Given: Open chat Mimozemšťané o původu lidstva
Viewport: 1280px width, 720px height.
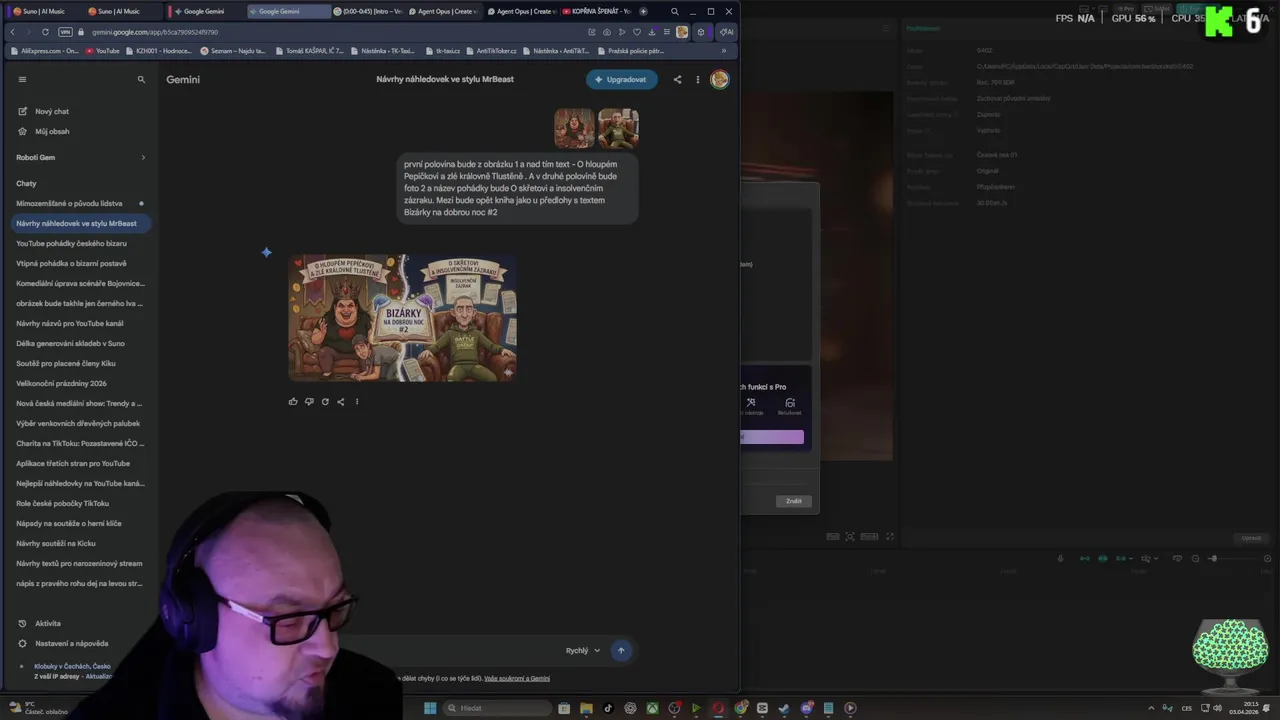Looking at the screenshot, I should coord(70,203).
